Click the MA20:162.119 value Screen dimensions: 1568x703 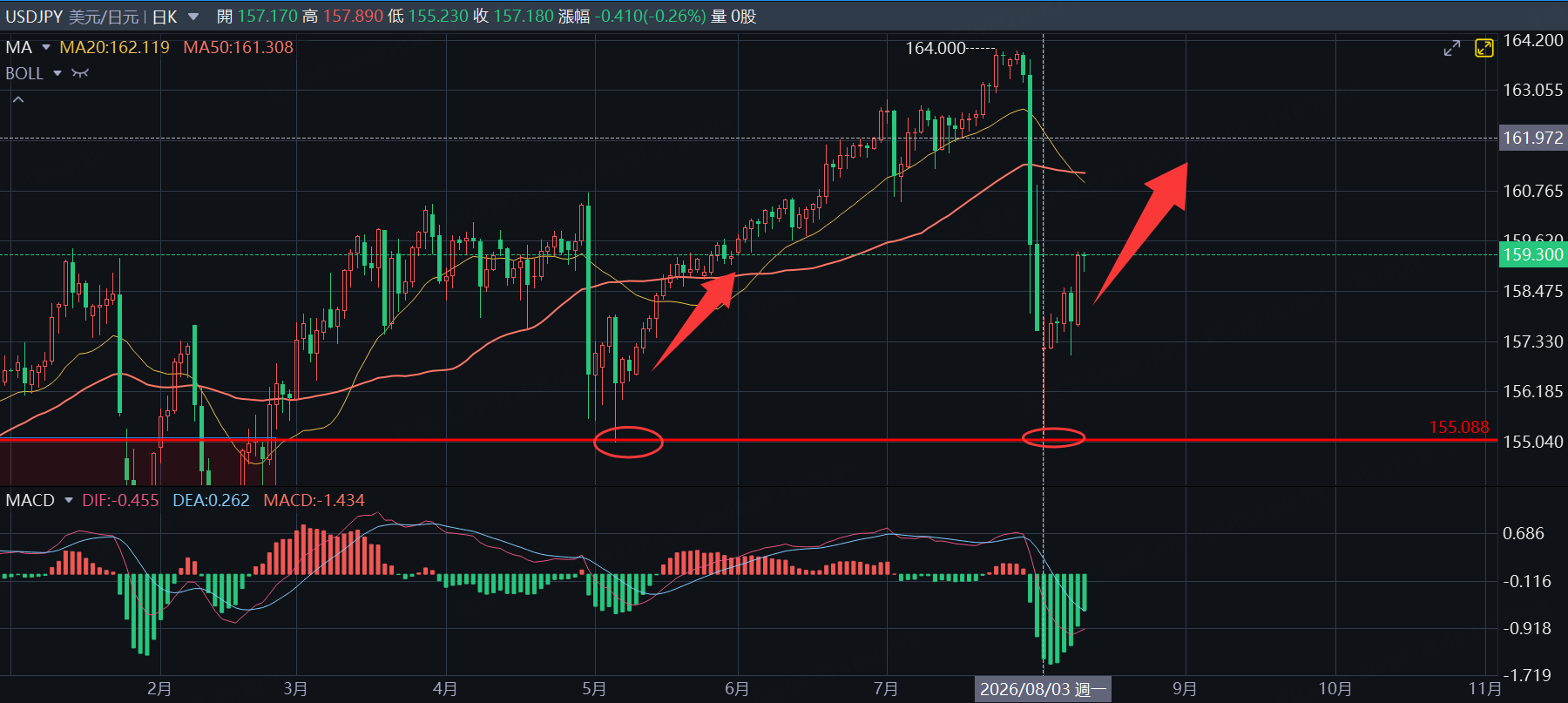coord(115,47)
